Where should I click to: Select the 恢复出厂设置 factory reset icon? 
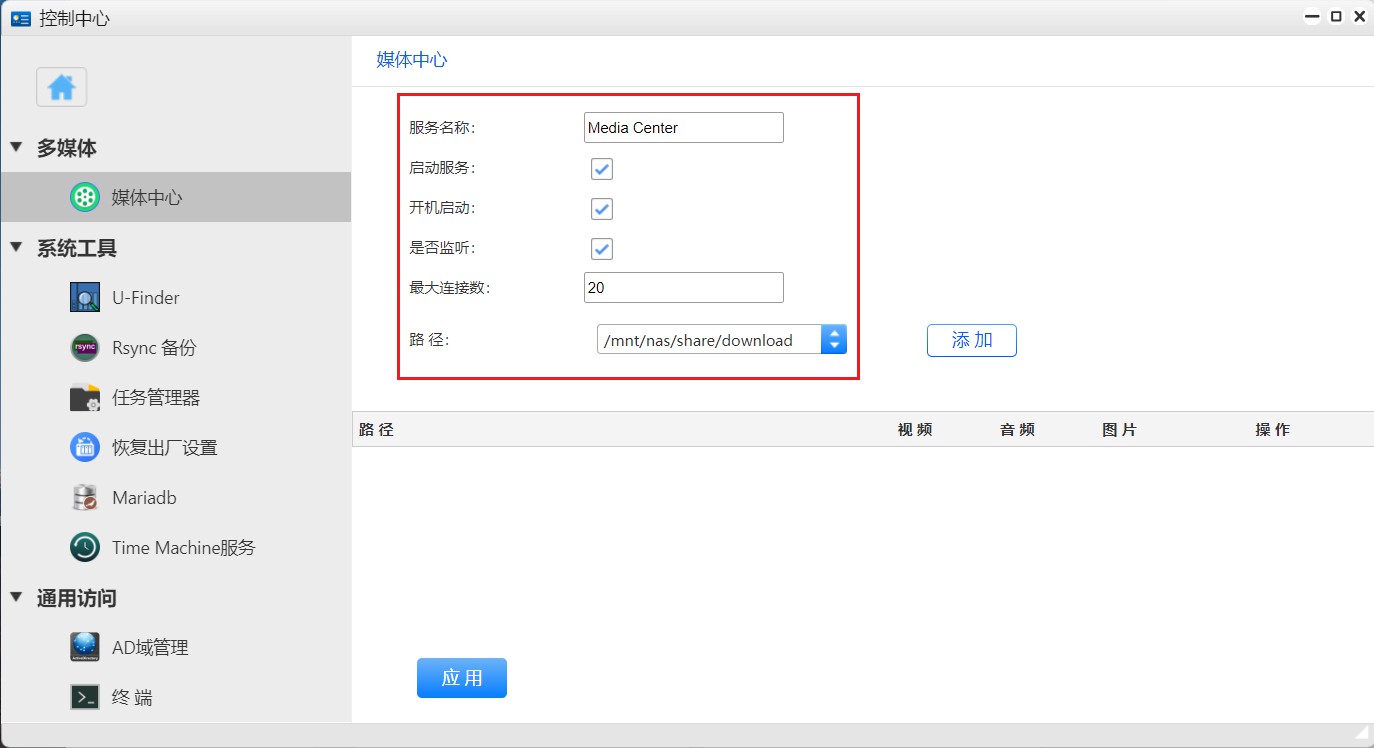[85, 447]
